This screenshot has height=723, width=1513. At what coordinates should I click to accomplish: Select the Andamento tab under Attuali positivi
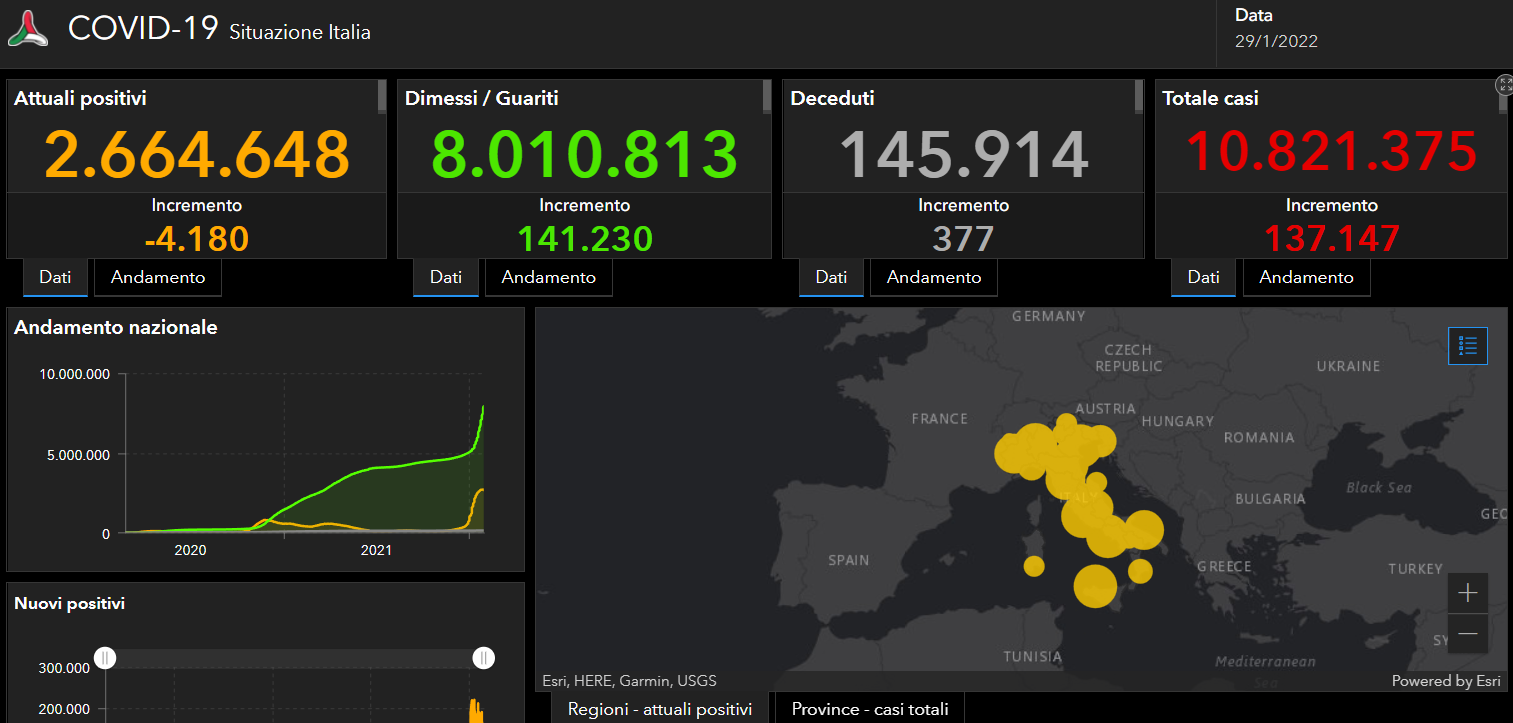[x=158, y=278]
